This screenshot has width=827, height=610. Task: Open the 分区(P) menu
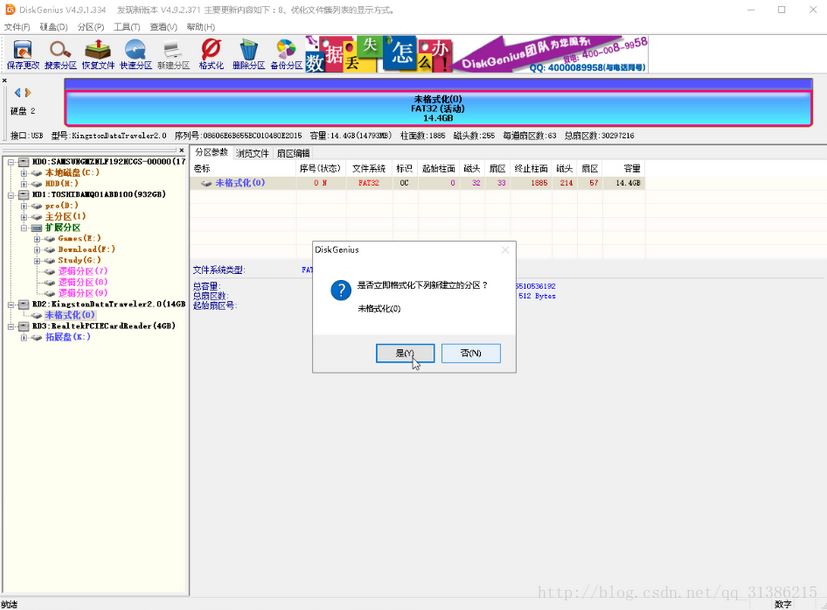pos(90,27)
